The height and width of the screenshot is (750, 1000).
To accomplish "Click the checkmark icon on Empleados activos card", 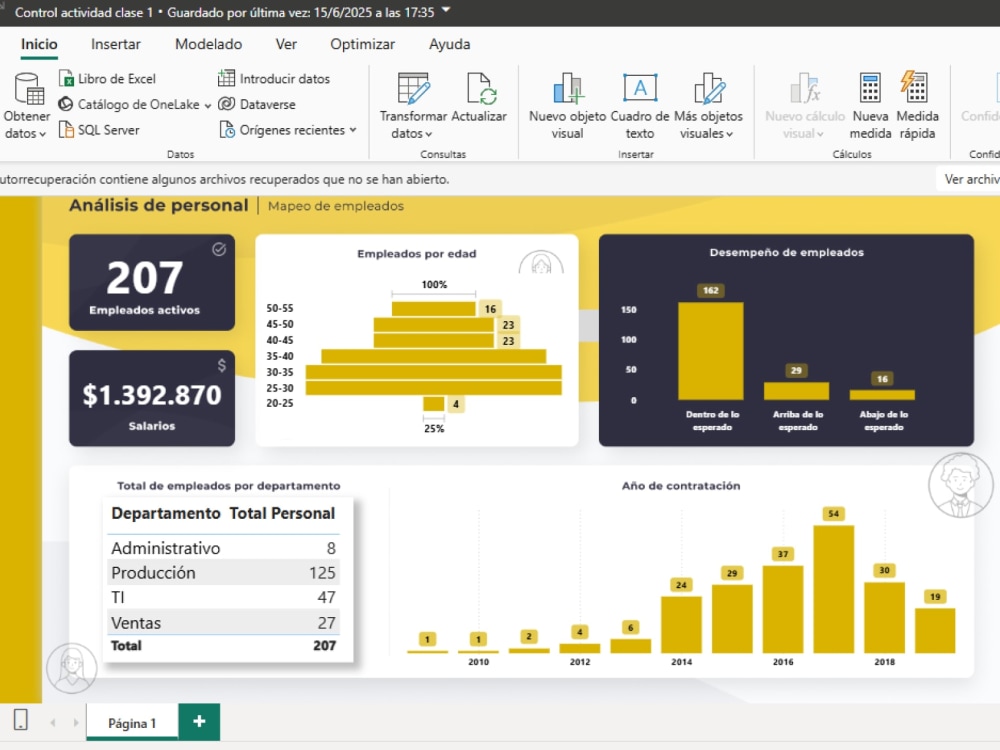I will 219,249.
